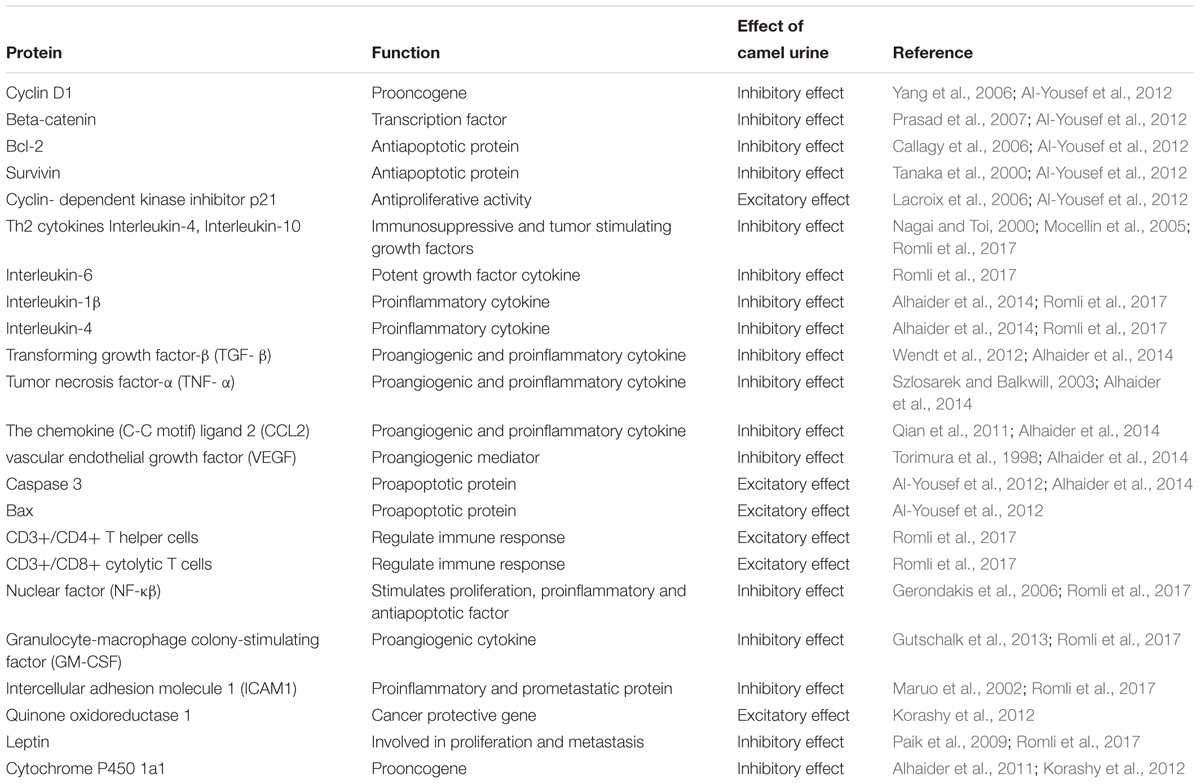Screen dimensions: 1200x784
Task: Select the Function column header
Action: click(406, 53)
